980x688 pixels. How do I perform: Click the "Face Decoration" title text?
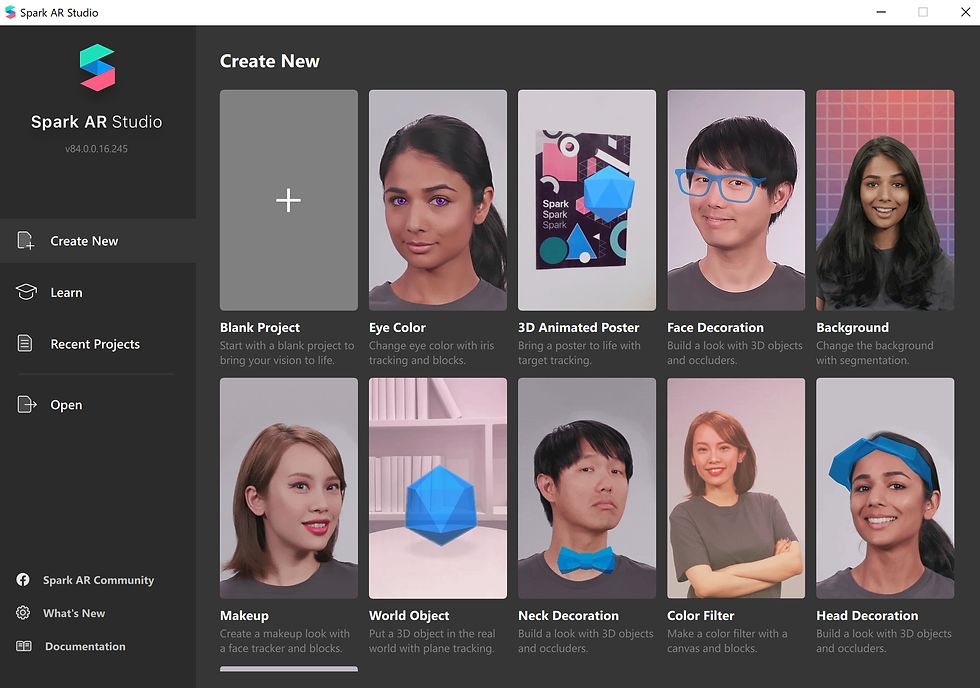coord(715,327)
